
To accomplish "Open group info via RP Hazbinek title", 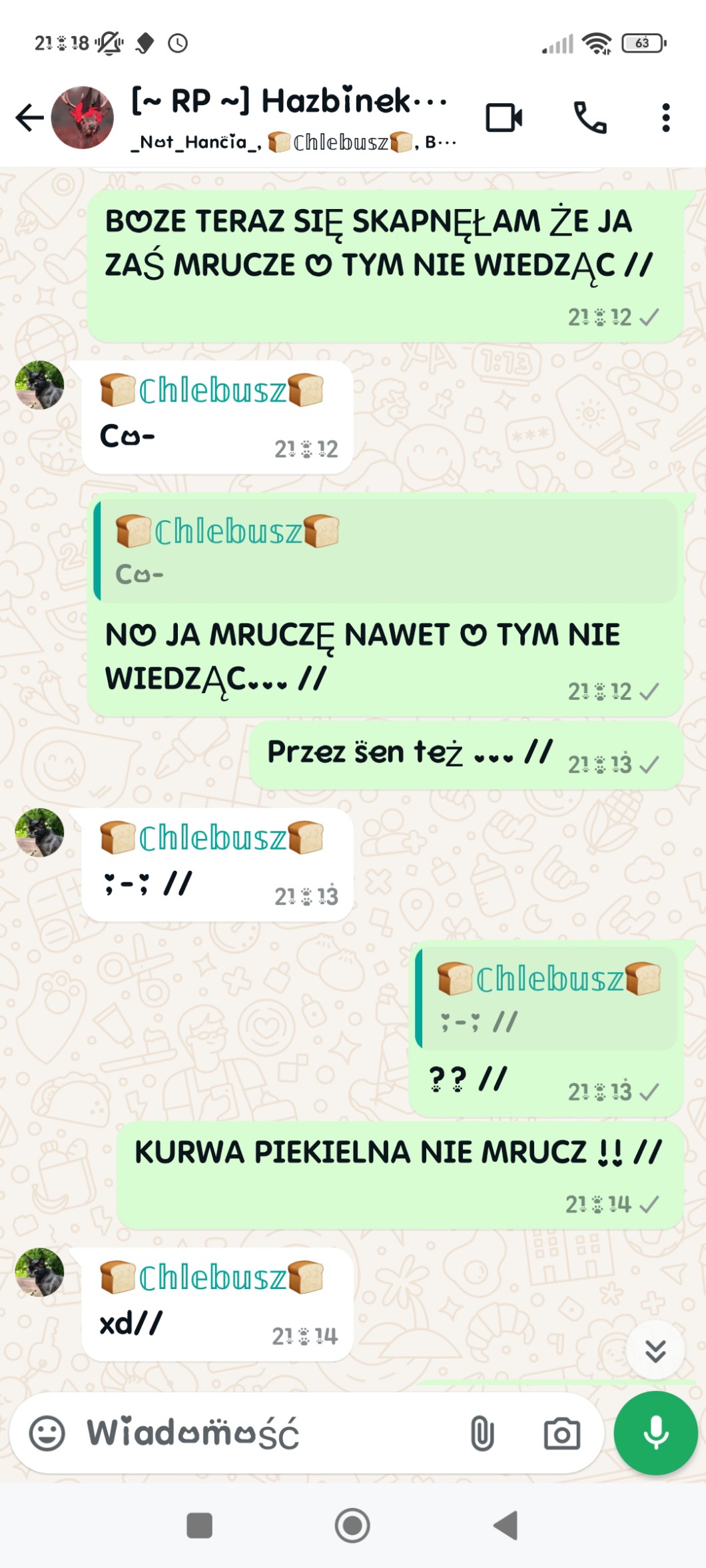I will (290, 101).
